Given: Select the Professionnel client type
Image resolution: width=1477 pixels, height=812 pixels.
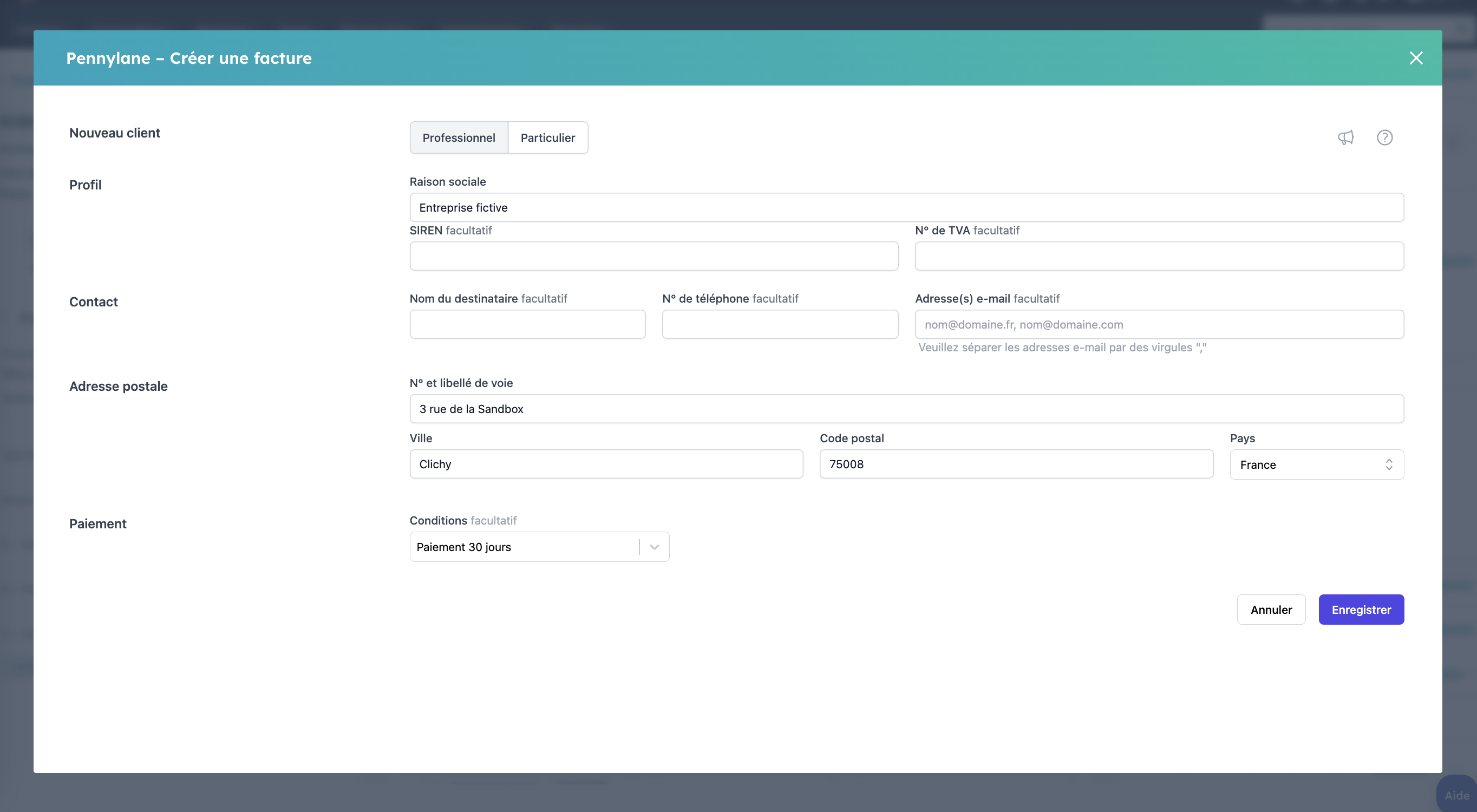Looking at the screenshot, I should pyautogui.click(x=458, y=137).
